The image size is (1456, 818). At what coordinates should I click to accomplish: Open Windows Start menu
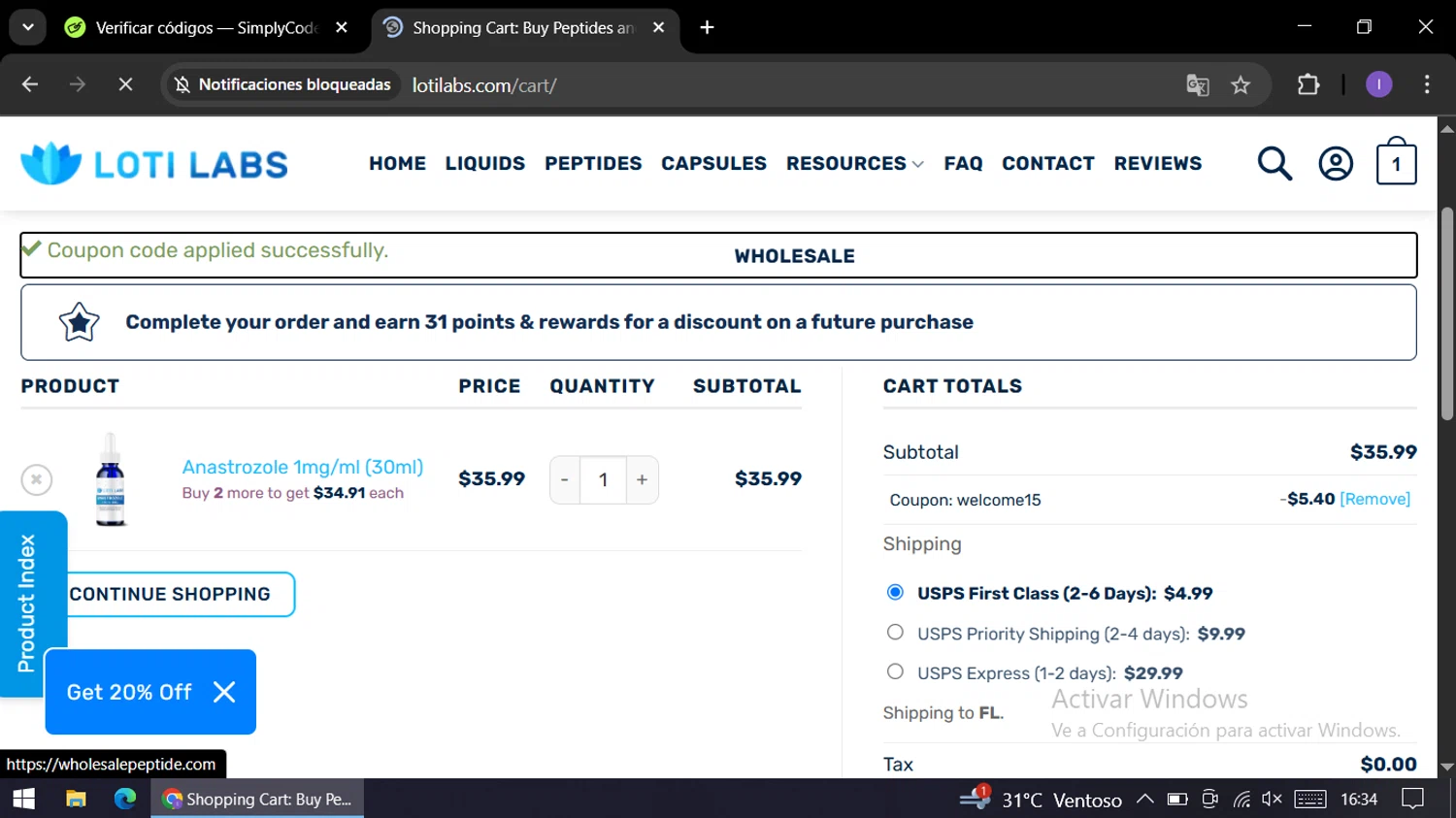24,799
